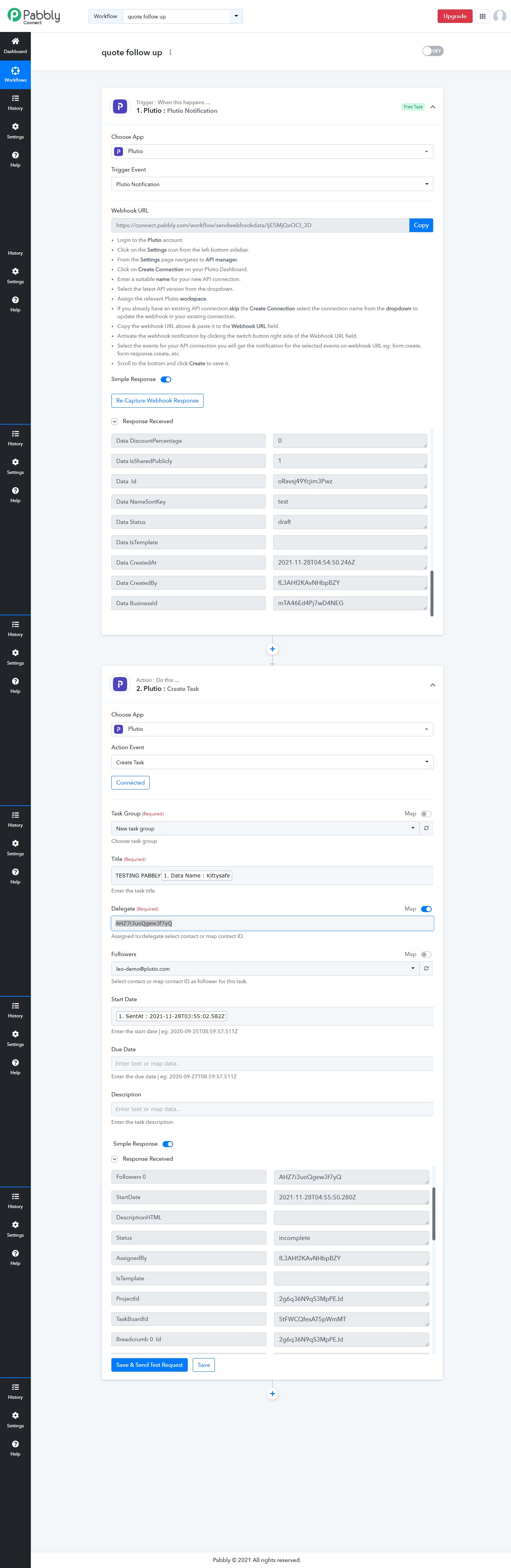Click the Data BusinessId value mTA46Ed4Pj7wD4NEG
The image size is (511, 1568).
pos(350,603)
